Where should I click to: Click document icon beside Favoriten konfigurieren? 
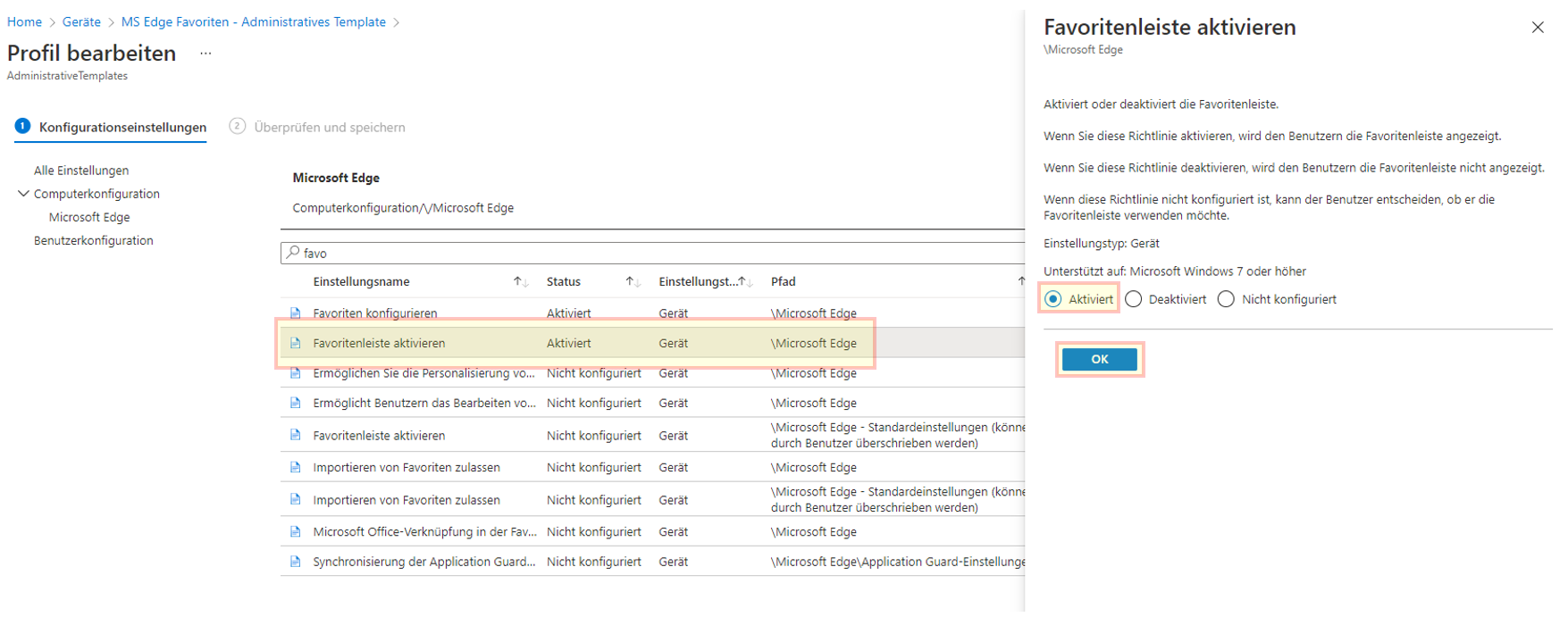tap(295, 313)
